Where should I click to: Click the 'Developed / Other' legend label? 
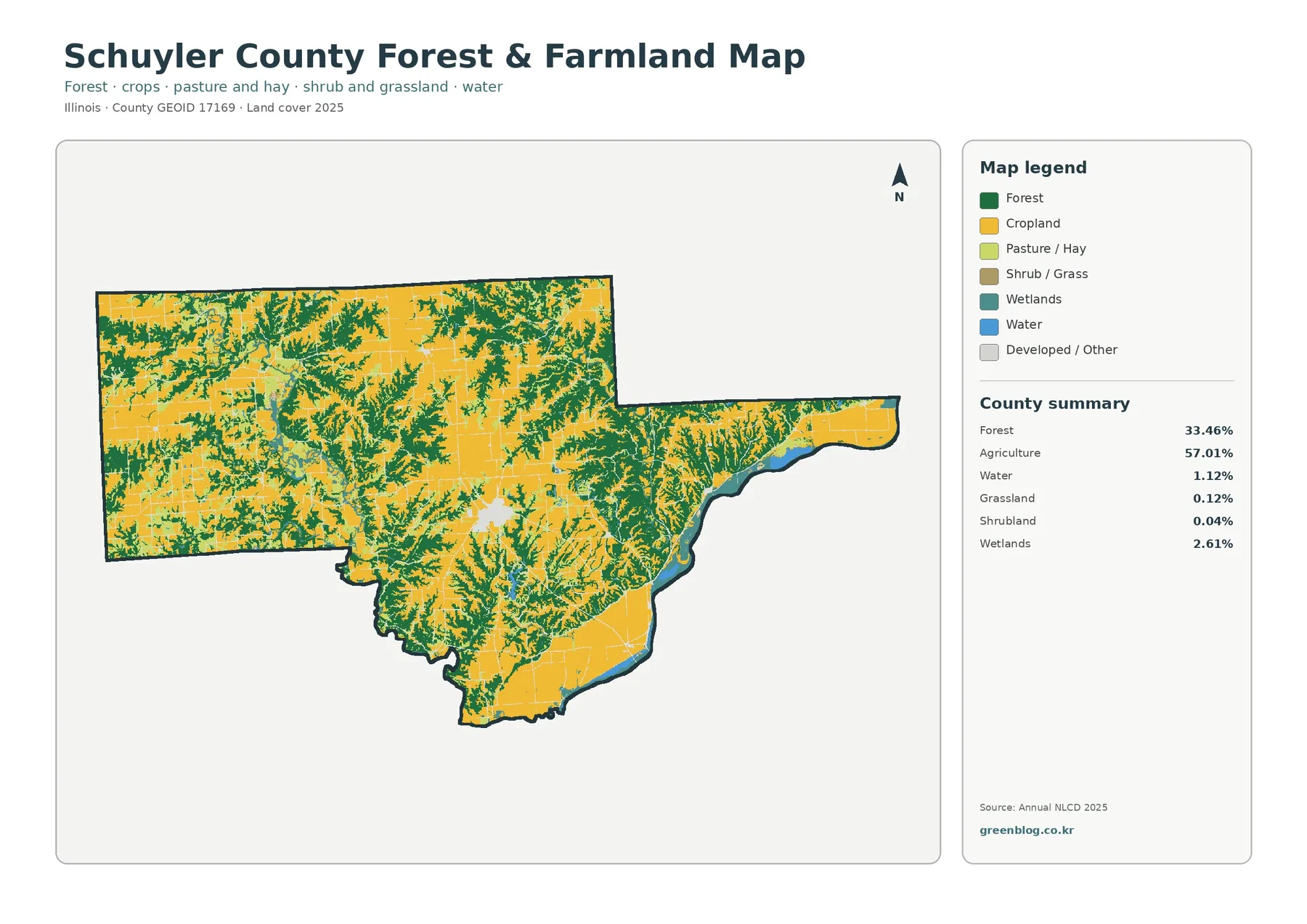click(x=1061, y=350)
